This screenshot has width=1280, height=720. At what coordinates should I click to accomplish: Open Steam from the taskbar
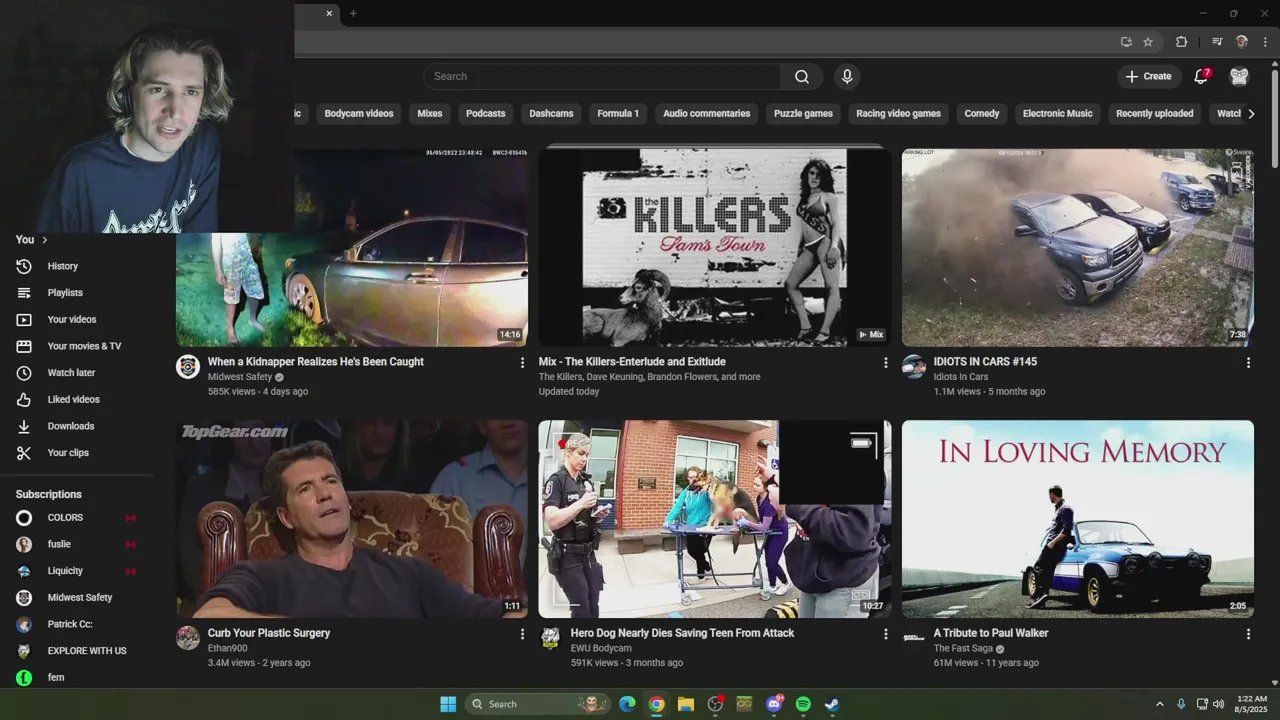click(832, 704)
